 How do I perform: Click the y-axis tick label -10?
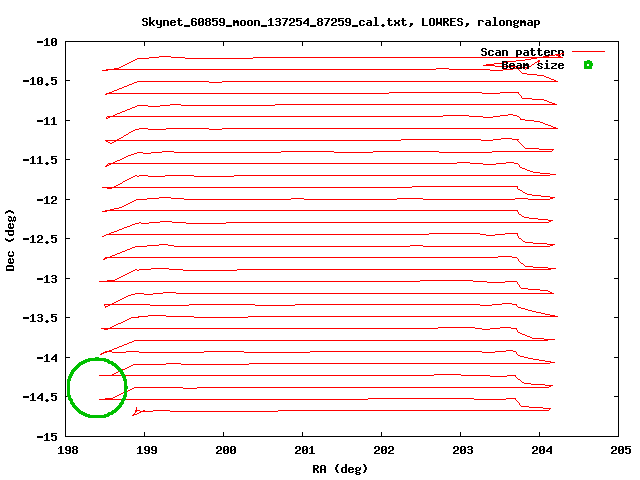[47, 42]
